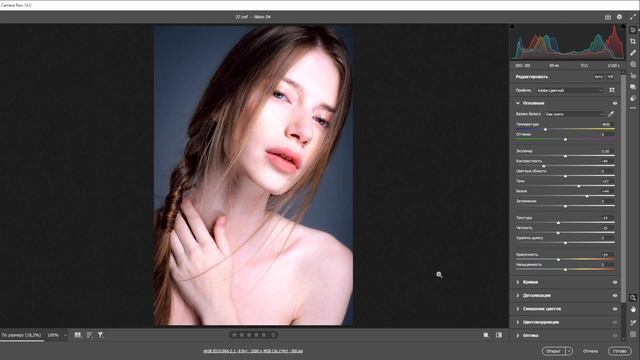Rate the image with one star

[x=234, y=335]
